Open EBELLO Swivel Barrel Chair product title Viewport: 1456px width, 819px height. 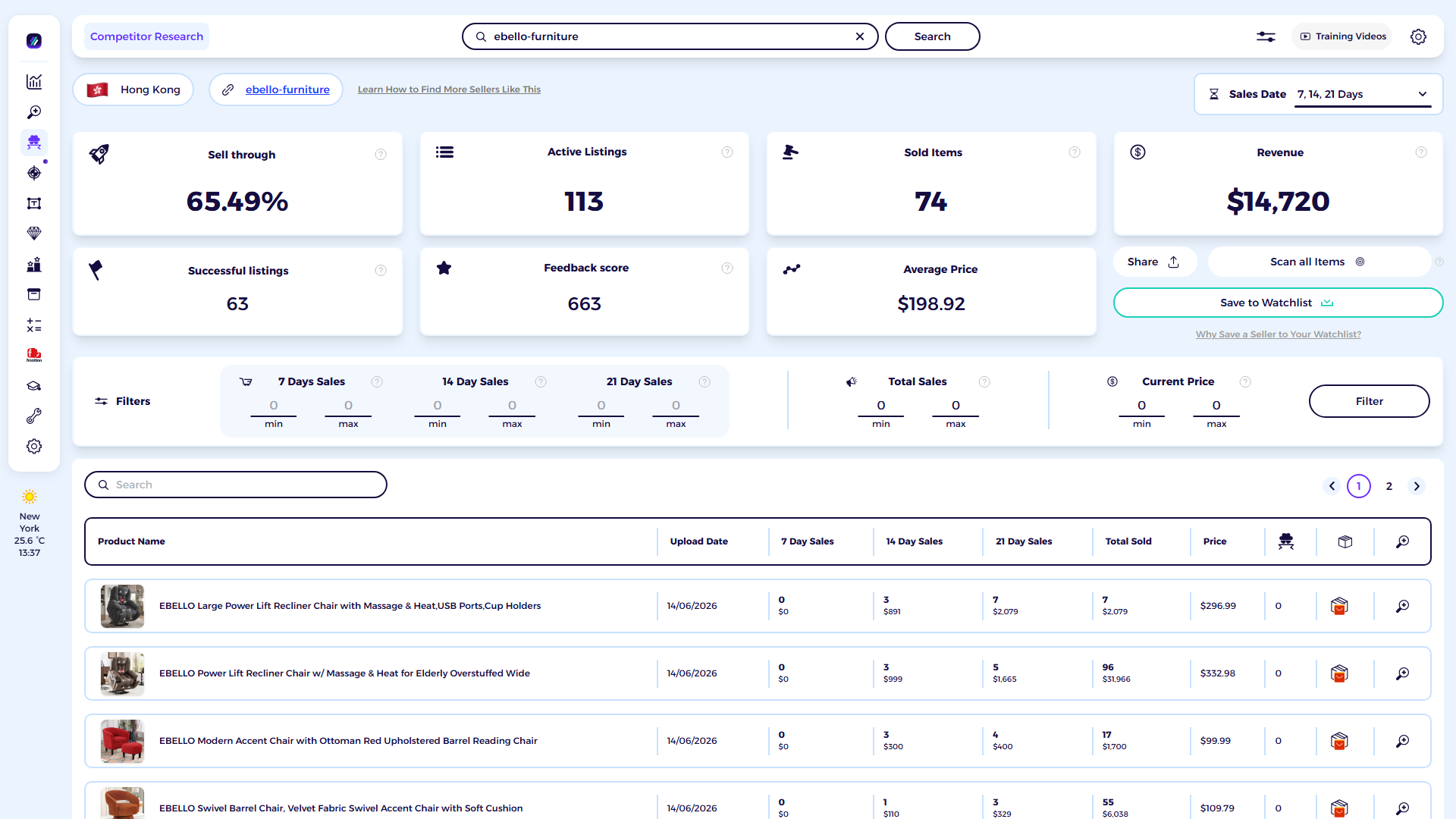[x=340, y=808]
